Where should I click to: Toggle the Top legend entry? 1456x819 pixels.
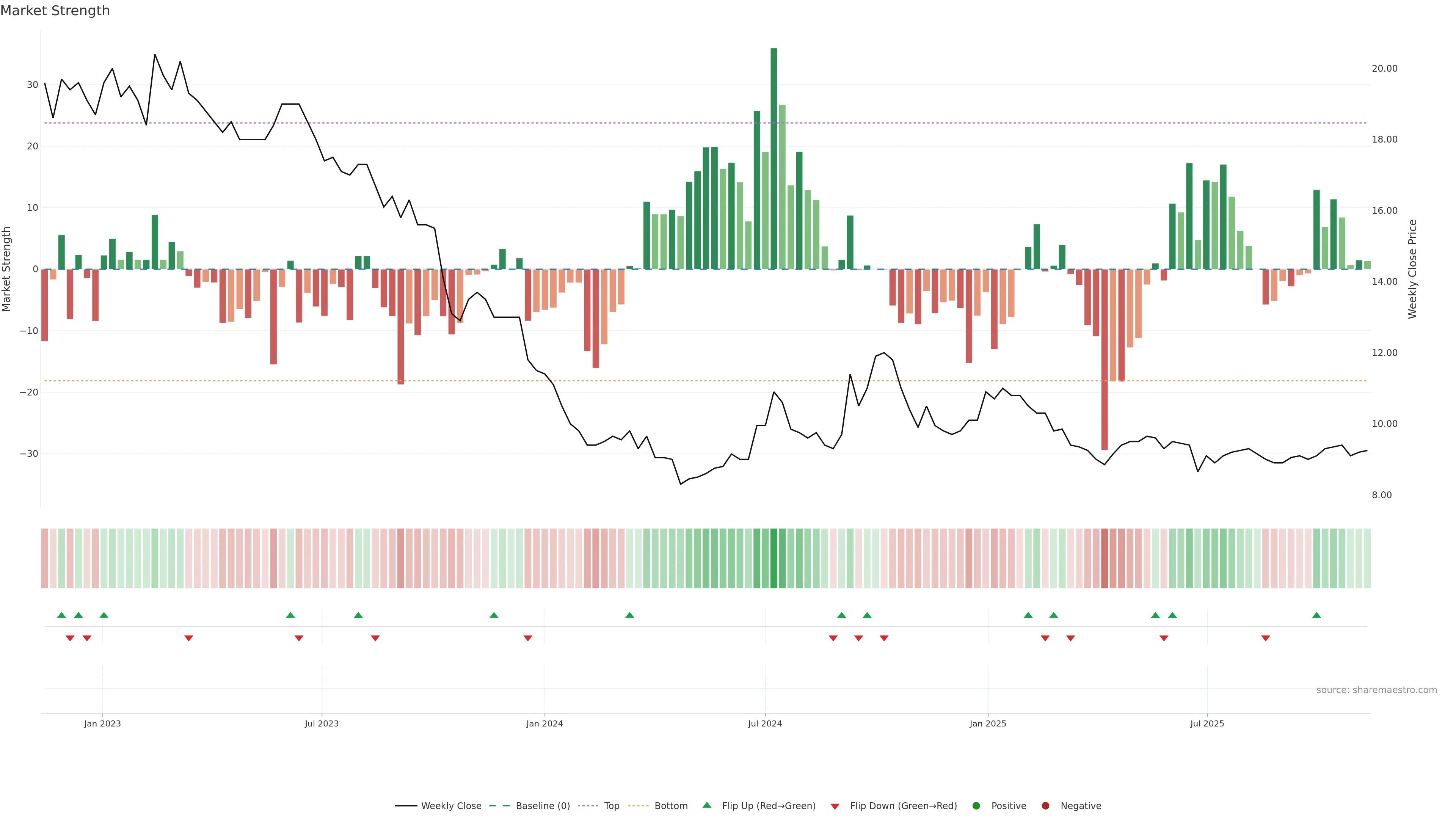612,806
